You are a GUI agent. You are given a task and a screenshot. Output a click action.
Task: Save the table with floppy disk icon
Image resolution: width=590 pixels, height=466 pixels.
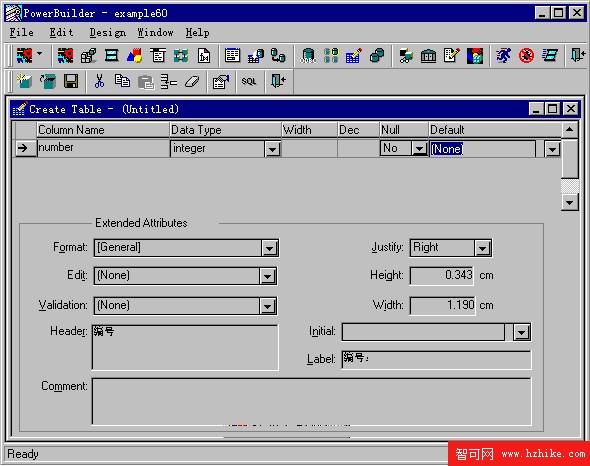[71, 81]
